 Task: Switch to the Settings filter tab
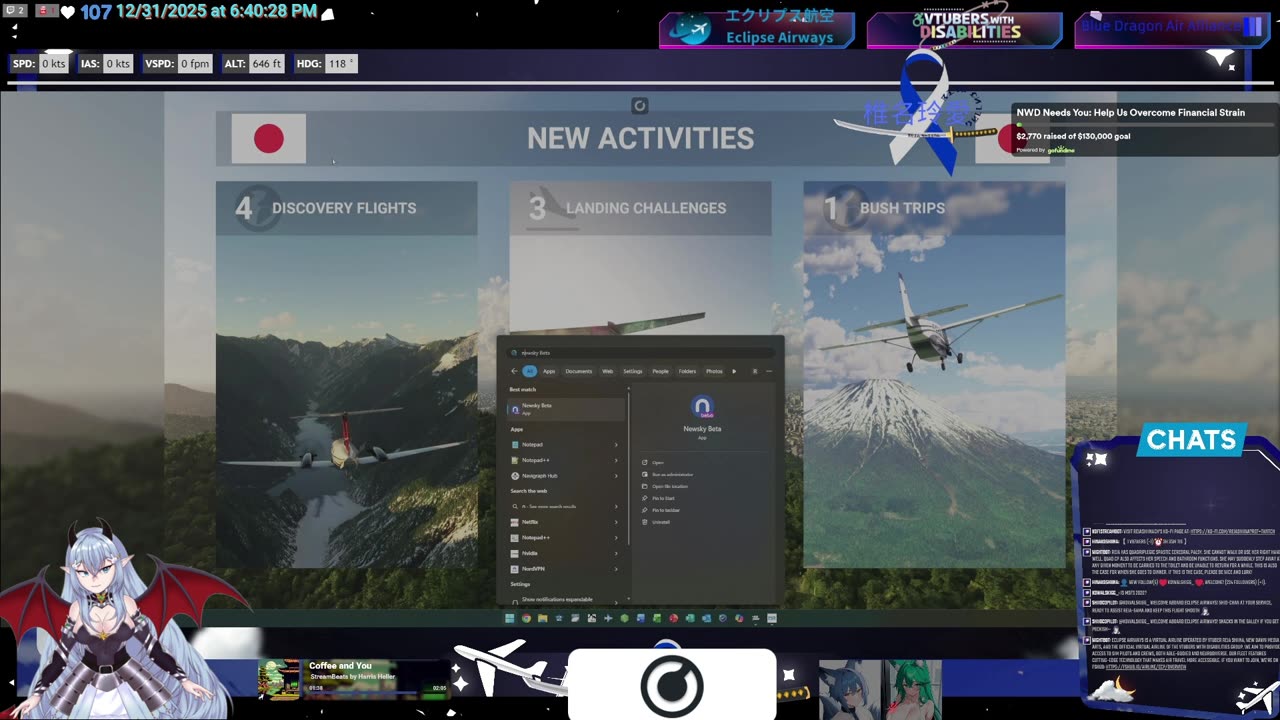point(633,371)
